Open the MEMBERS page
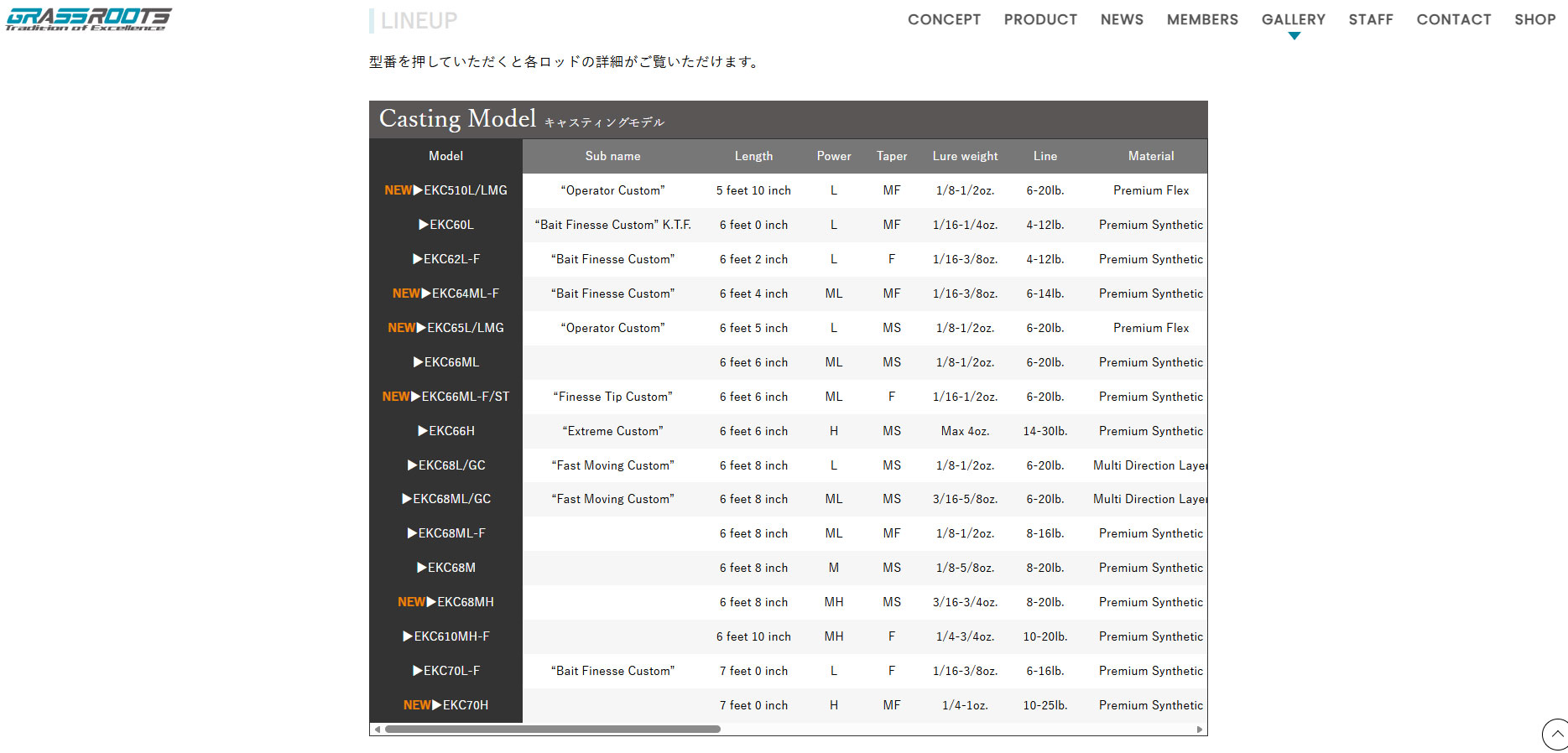Viewport: 1568px width, 753px height. click(x=1202, y=19)
